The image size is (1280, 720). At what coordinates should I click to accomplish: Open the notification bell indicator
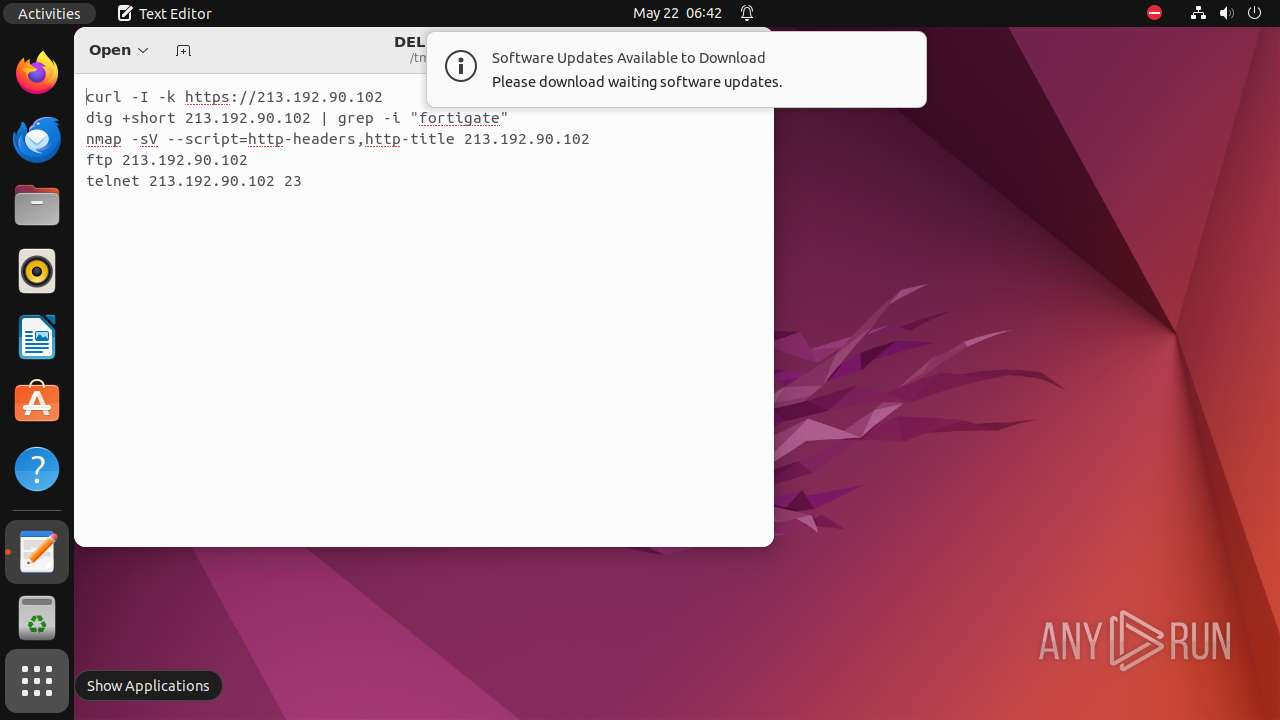point(747,13)
